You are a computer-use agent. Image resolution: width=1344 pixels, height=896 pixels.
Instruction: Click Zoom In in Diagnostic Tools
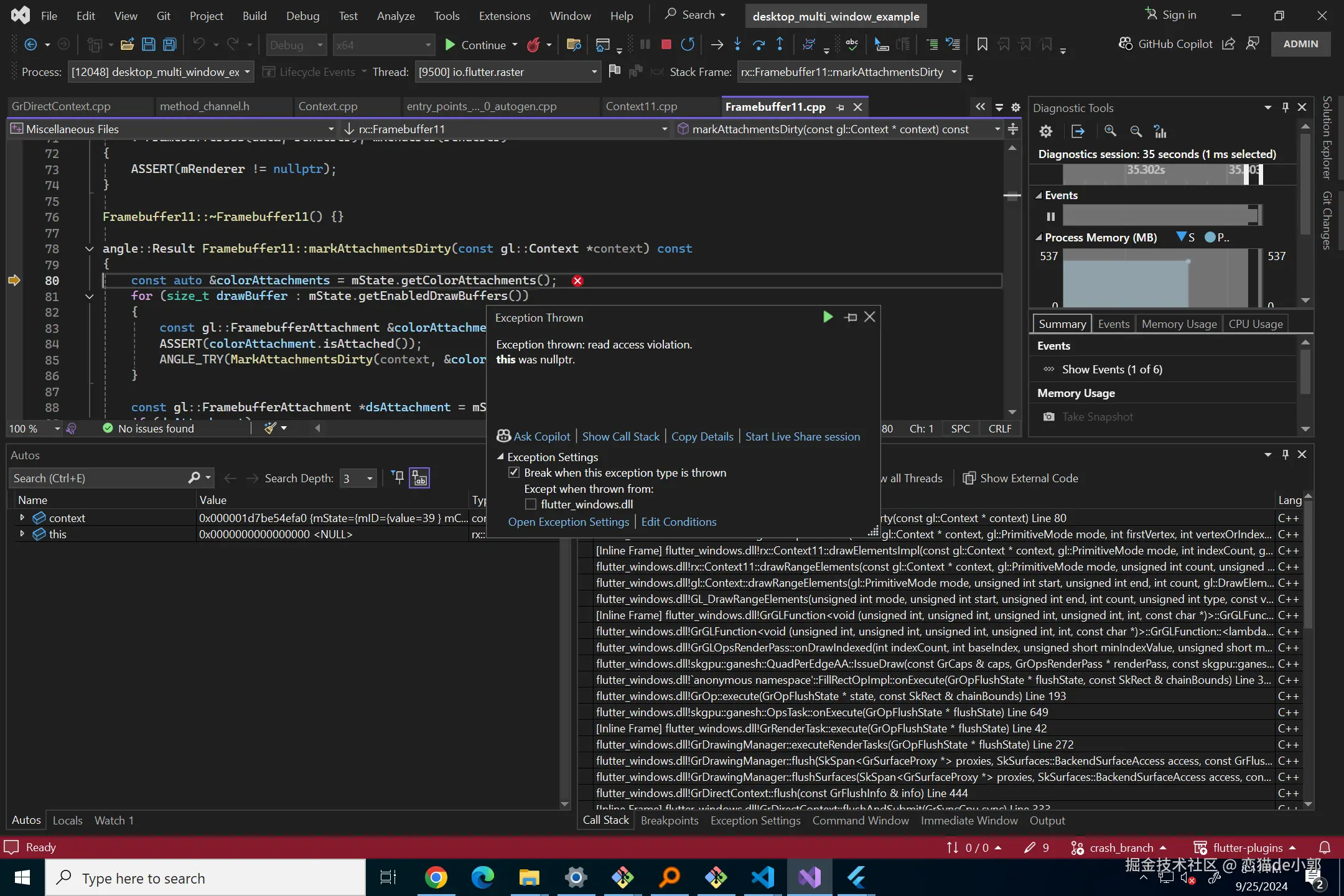[x=1110, y=131]
